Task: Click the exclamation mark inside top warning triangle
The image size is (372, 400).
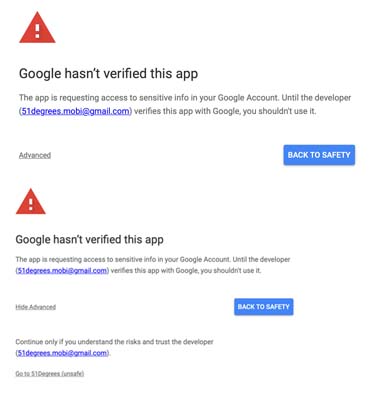Action: [x=37, y=30]
